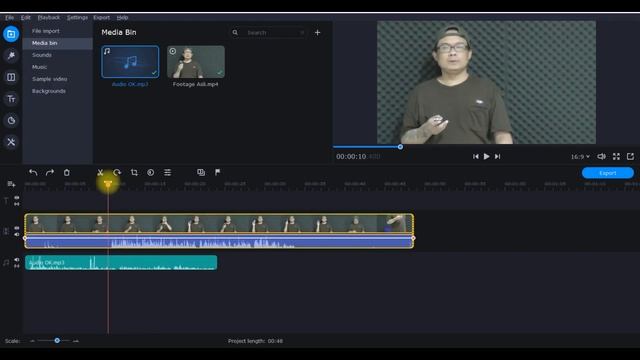Adjust the timeline Scale slider handle

pyautogui.click(x=57, y=340)
